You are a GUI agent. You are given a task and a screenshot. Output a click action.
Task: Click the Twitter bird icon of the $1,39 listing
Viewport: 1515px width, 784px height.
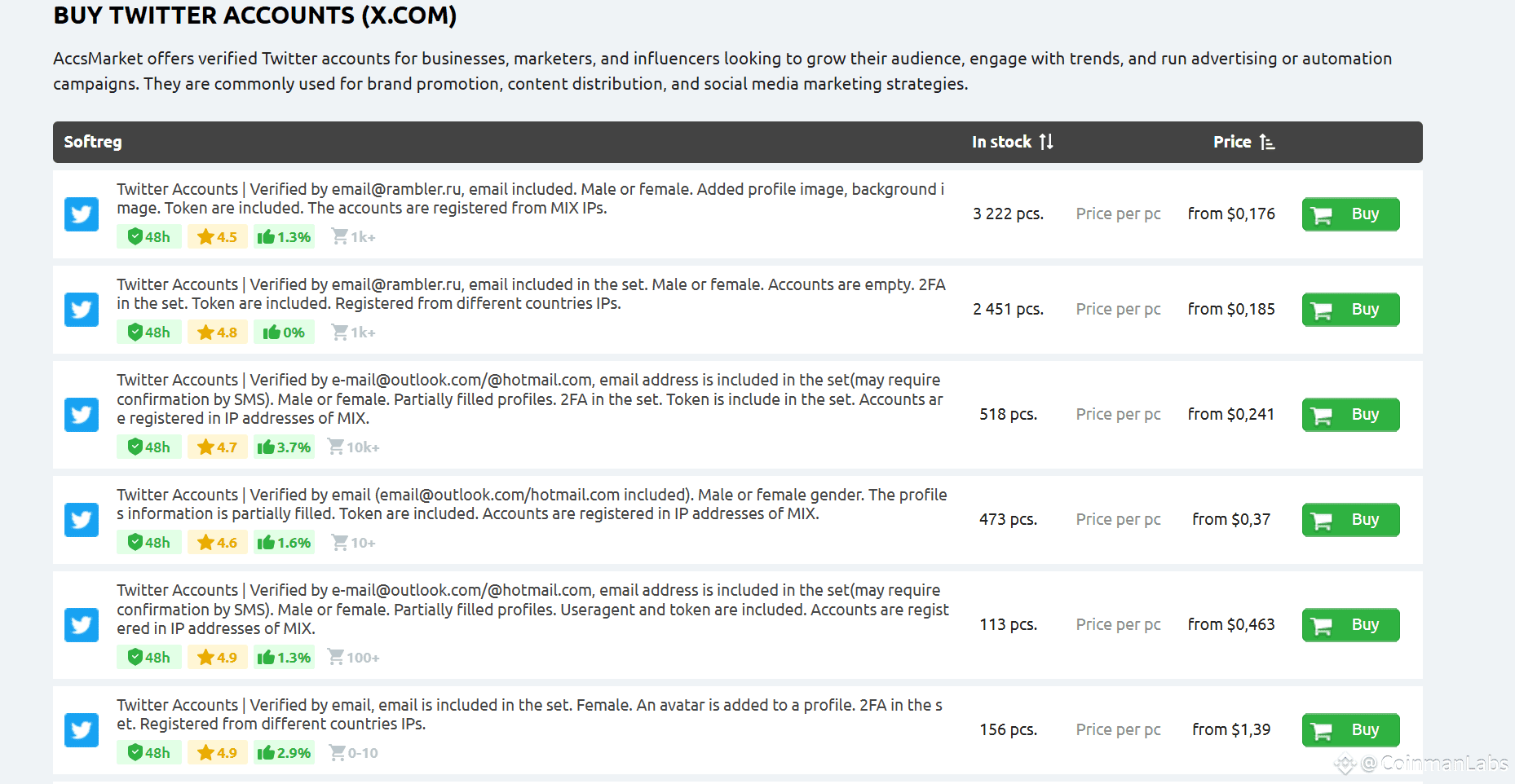[82, 730]
